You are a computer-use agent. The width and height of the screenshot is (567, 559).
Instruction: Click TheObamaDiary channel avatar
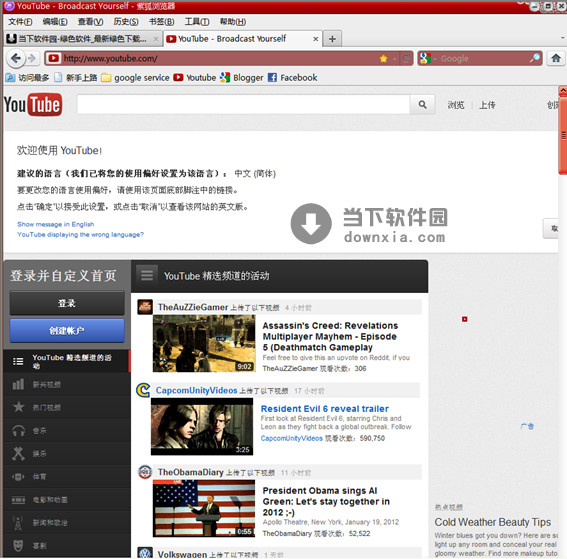tap(145, 472)
